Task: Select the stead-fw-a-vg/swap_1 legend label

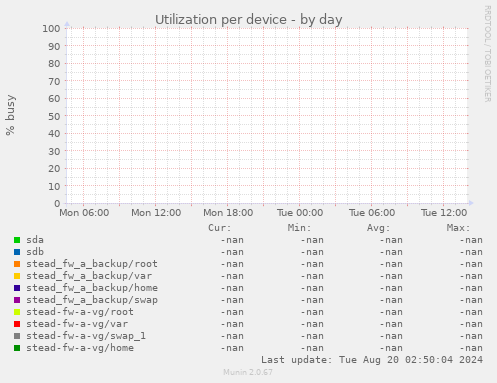Action: pyautogui.click(x=86, y=336)
